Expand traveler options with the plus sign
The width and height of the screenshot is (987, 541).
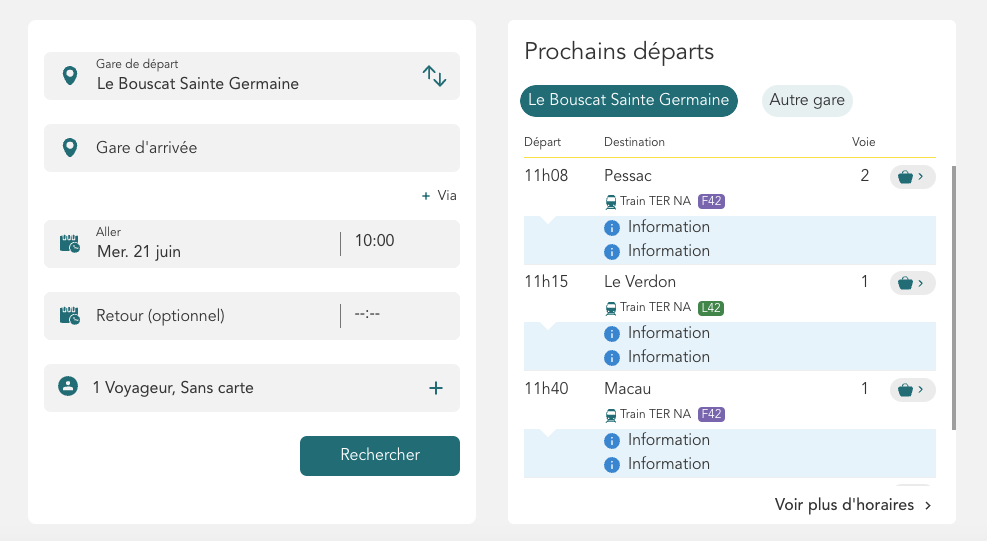(x=436, y=388)
